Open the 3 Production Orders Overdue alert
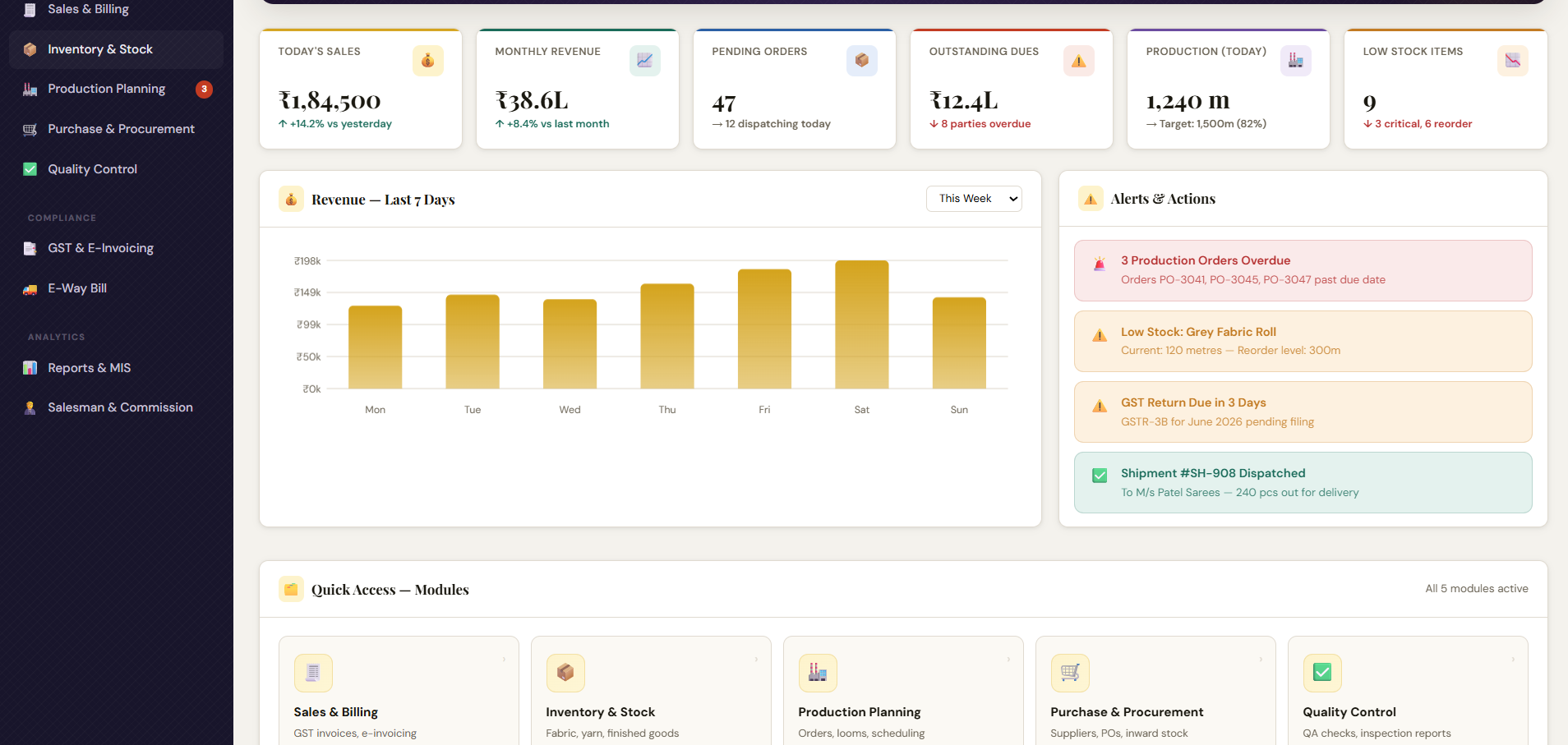1568x745 pixels. [1303, 270]
